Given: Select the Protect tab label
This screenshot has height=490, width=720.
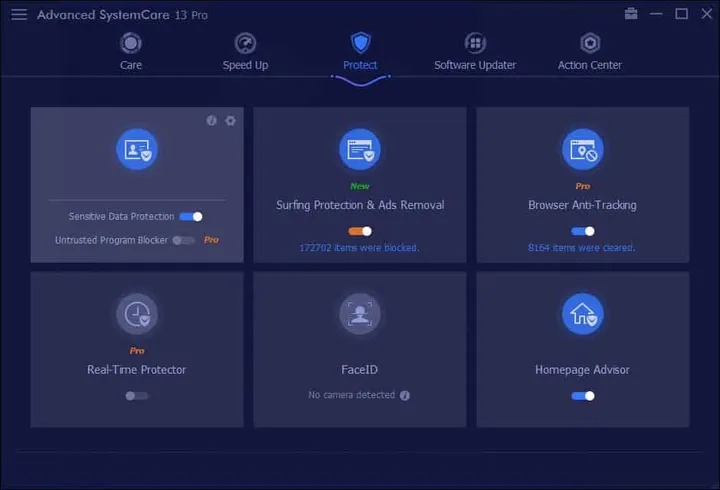Looking at the screenshot, I should click(x=360, y=65).
